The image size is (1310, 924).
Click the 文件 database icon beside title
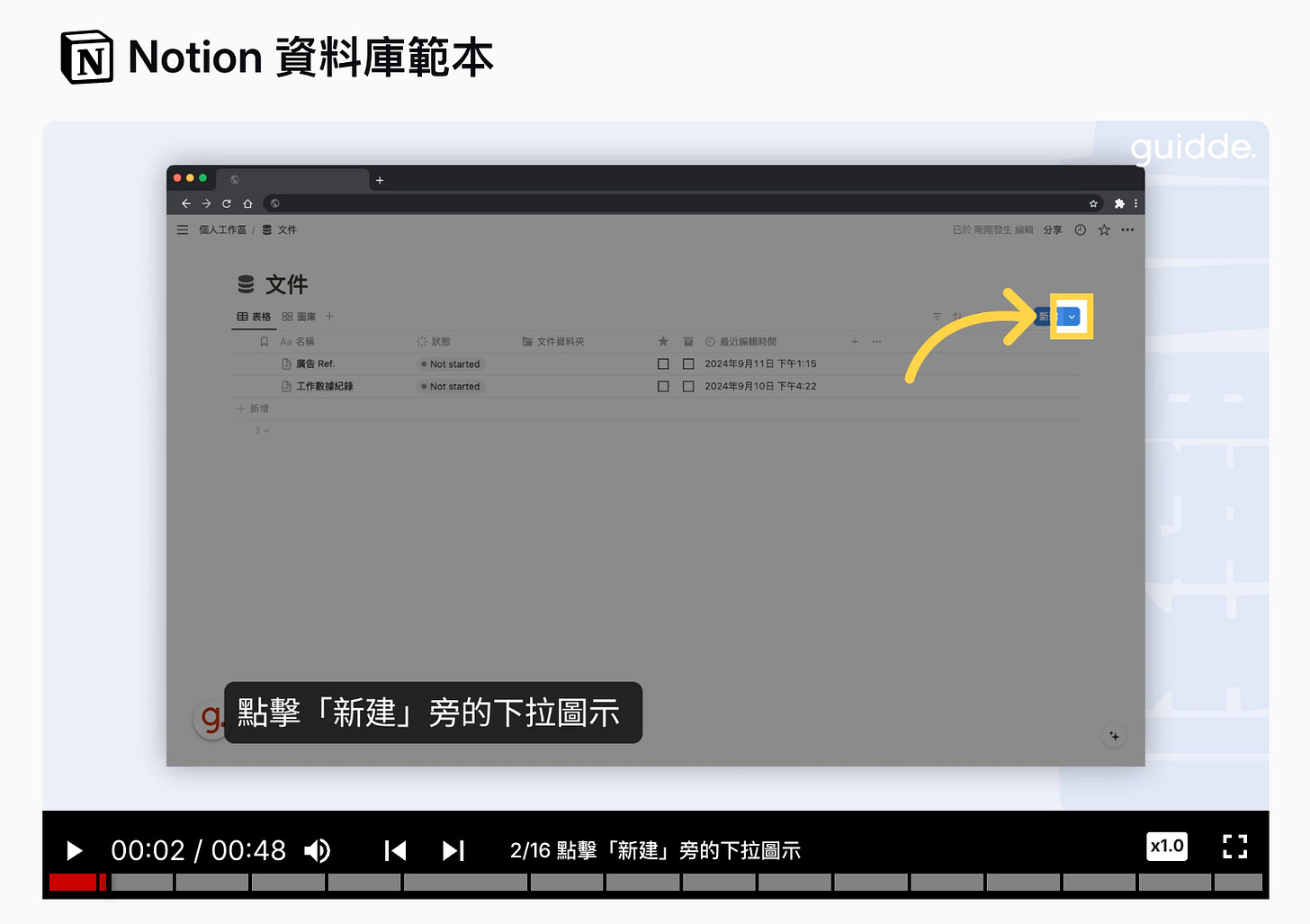coord(246,284)
